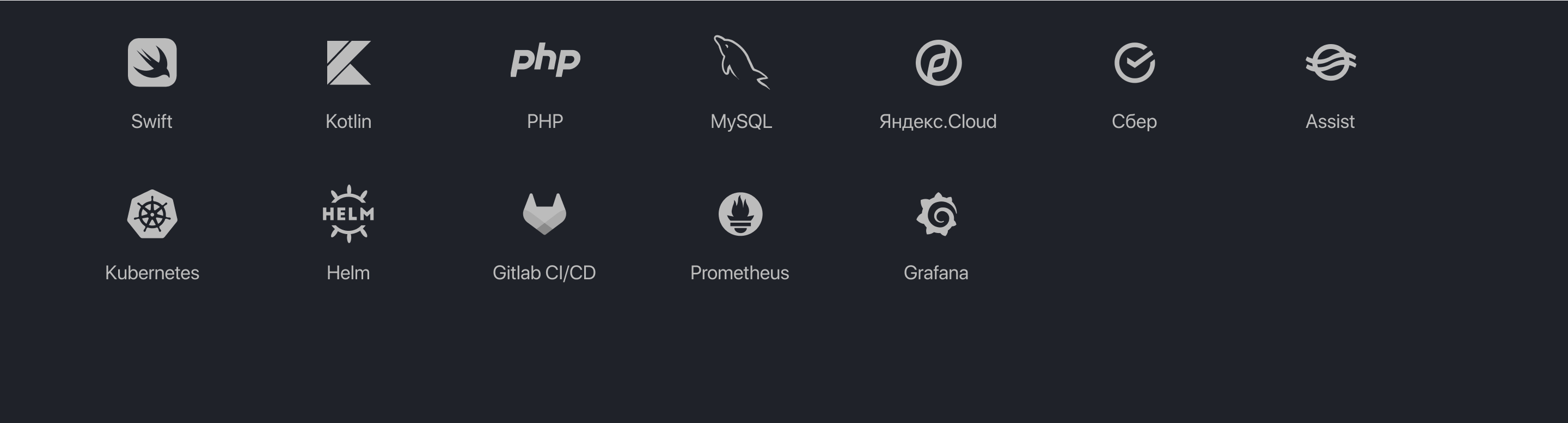Select the Gitlab fox logo
This screenshot has height=423, width=1568.
pyautogui.click(x=545, y=213)
